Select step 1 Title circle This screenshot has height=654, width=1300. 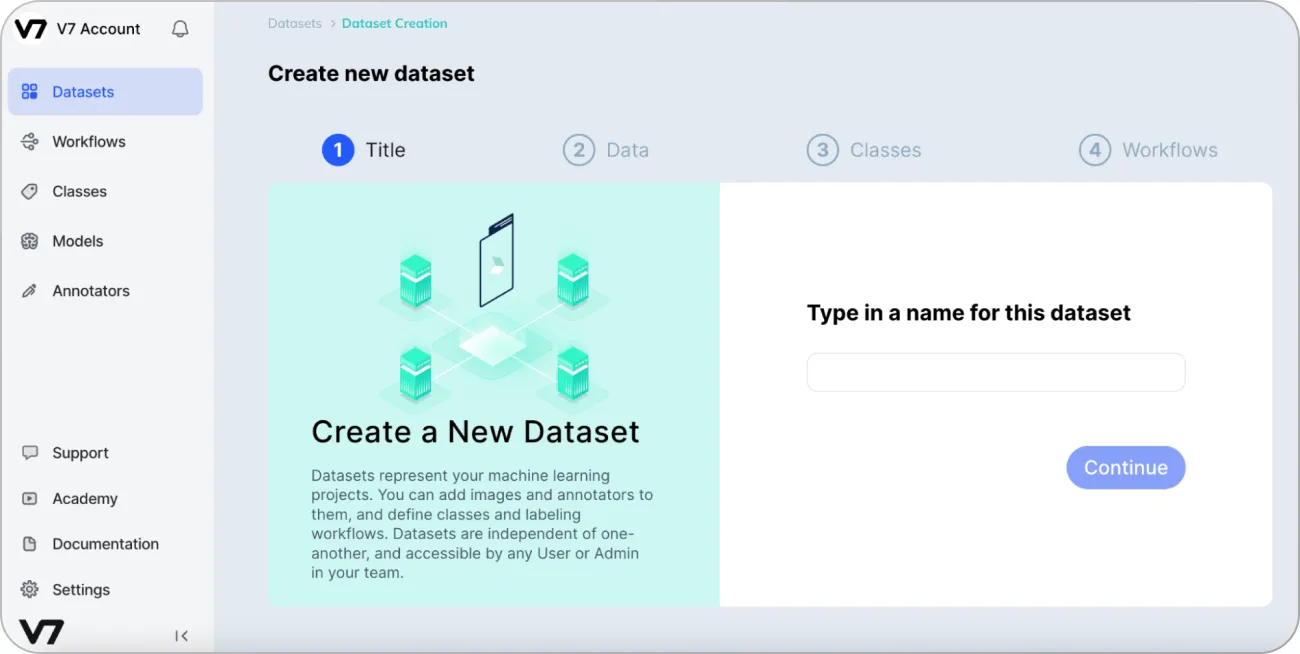click(x=337, y=149)
